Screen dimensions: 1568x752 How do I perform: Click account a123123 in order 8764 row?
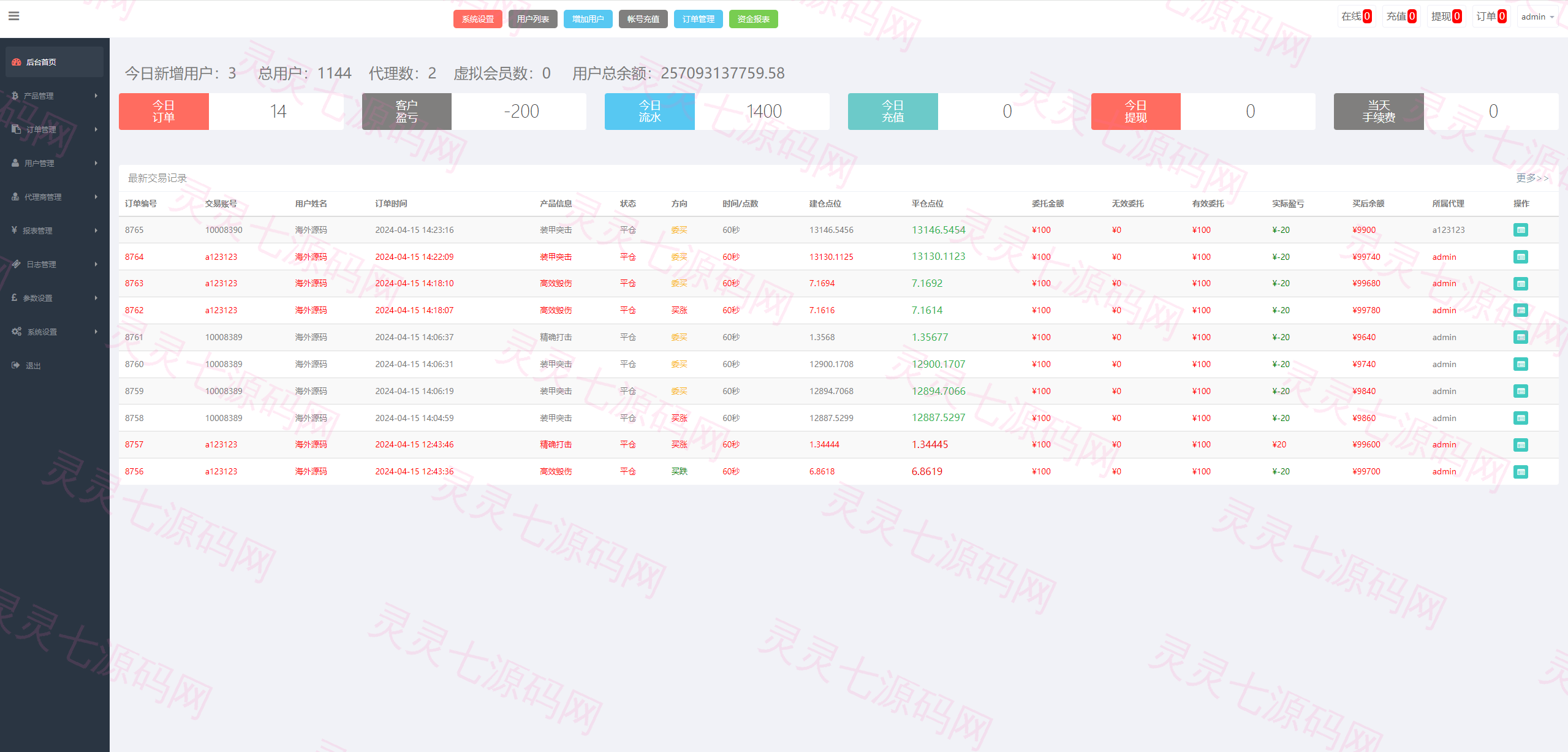coord(221,257)
